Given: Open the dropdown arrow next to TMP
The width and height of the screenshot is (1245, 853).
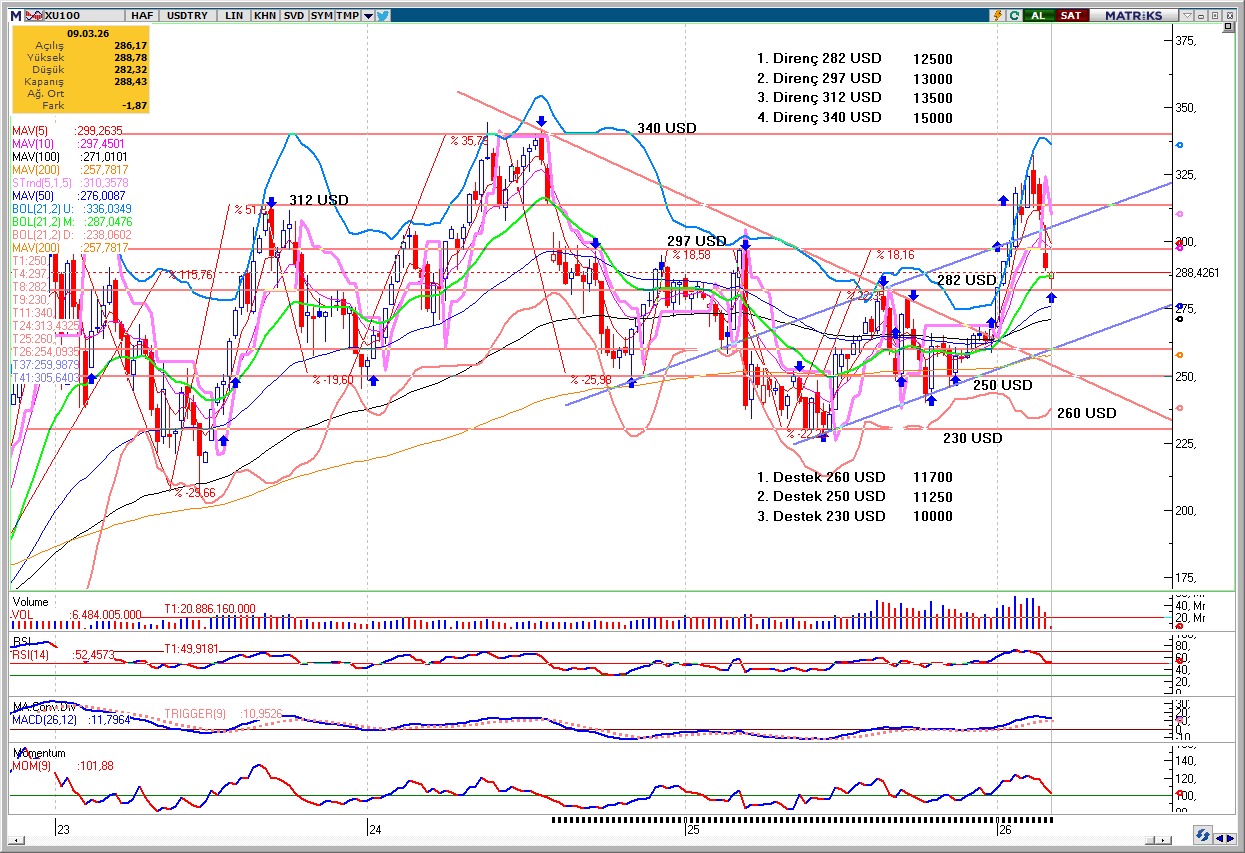Looking at the screenshot, I should (368, 16).
